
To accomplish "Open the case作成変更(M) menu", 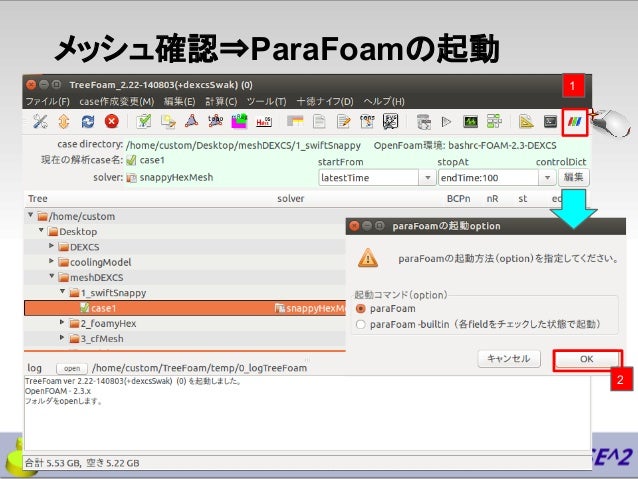I will click(x=117, y=101).
